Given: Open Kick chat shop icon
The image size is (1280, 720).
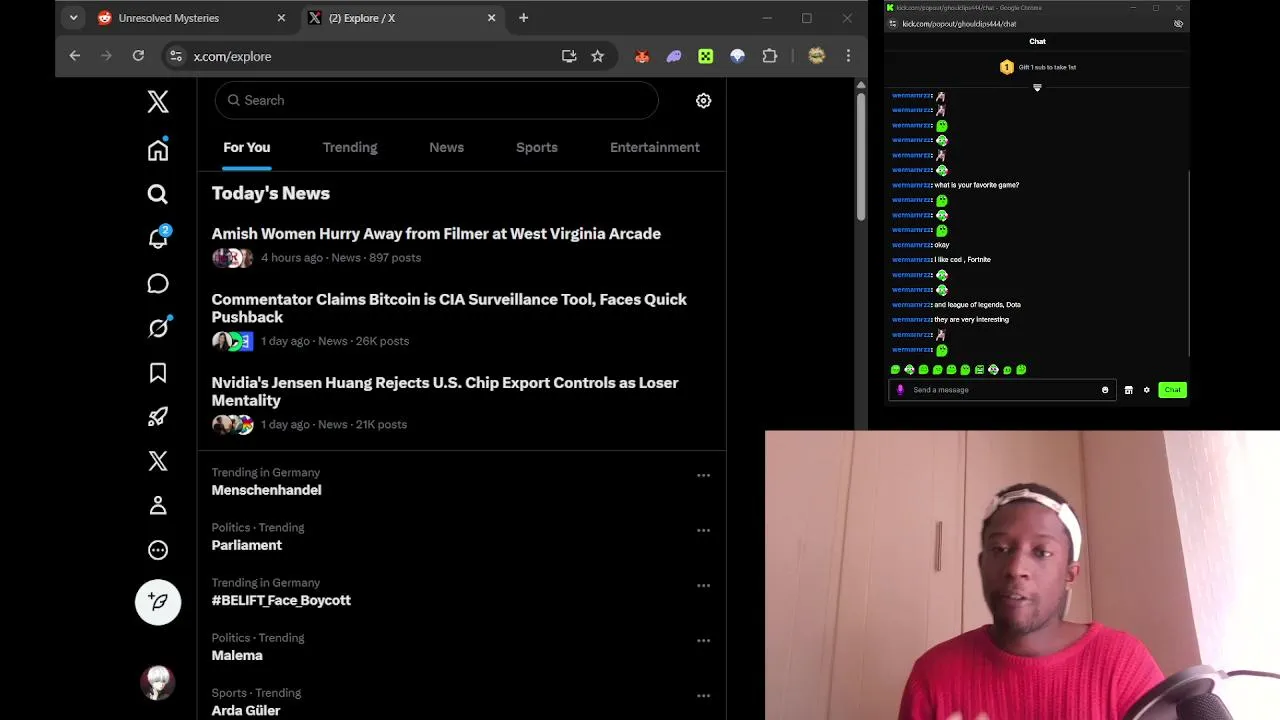Looking at the screenshot, I should (x=1129, y=390).
